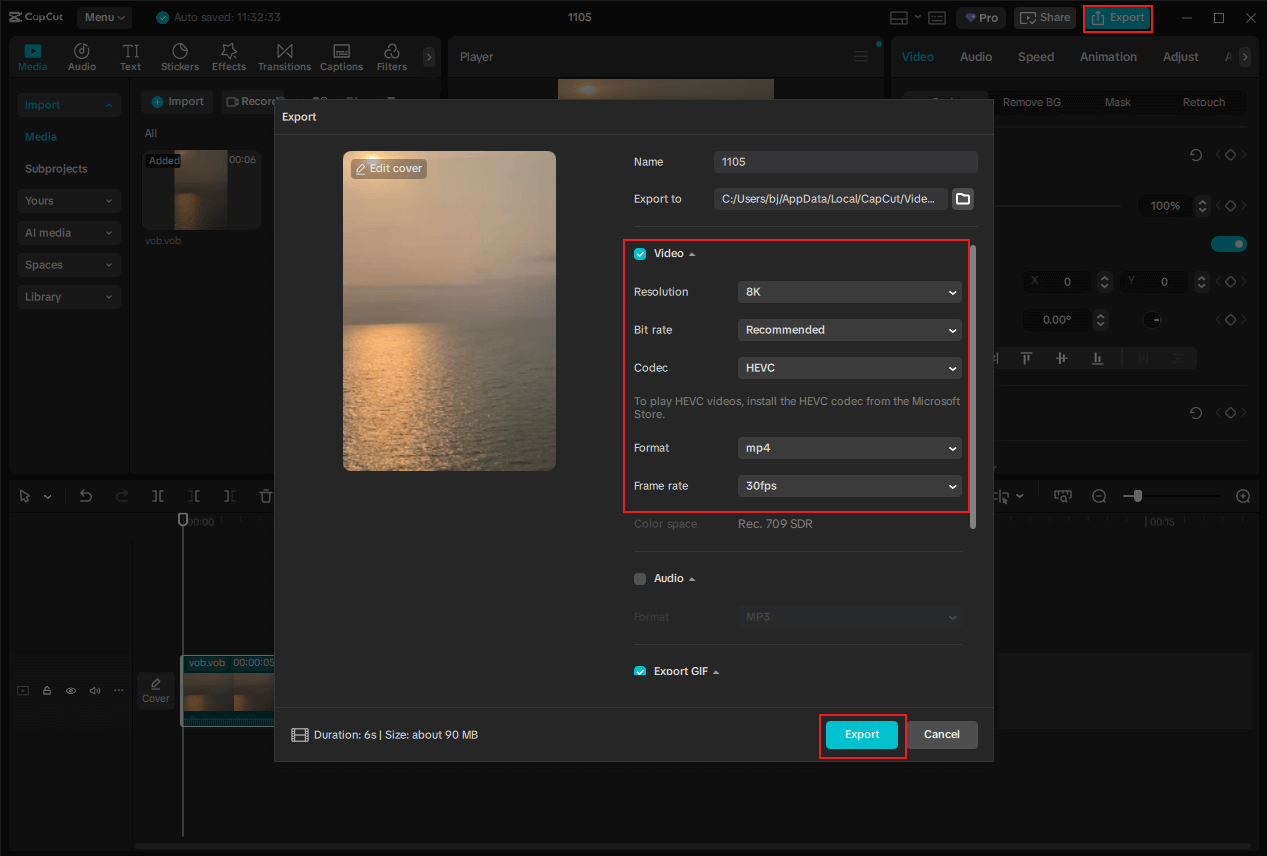Click the vob.vob media thumbnail

(201, 190)
